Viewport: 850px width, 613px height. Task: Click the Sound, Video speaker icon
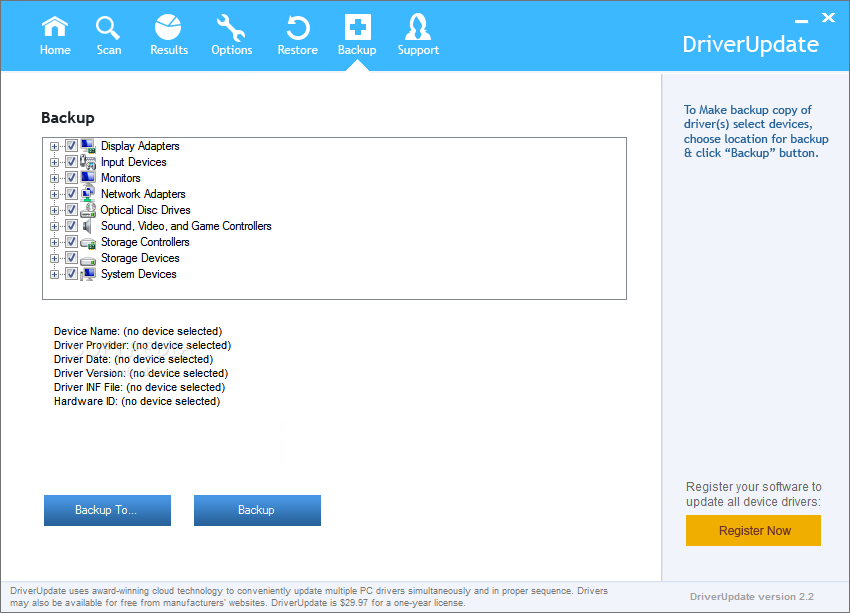point(87,225)
